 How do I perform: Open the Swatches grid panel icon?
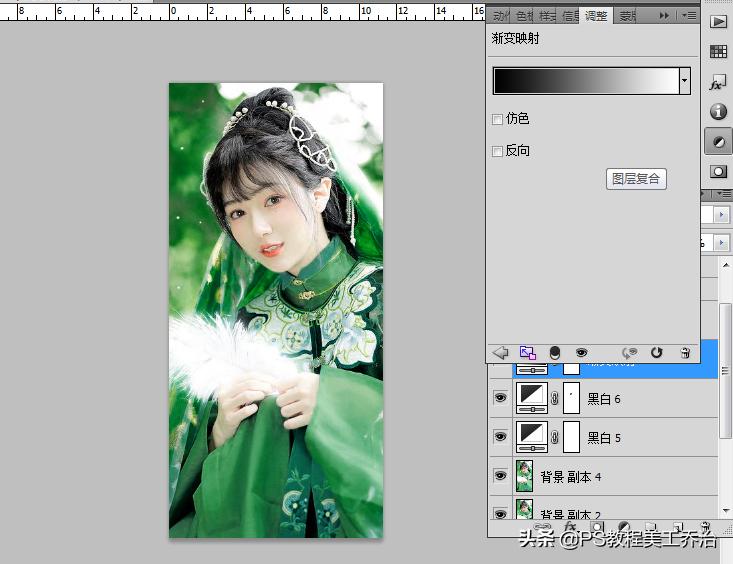(x=718, y=51)
